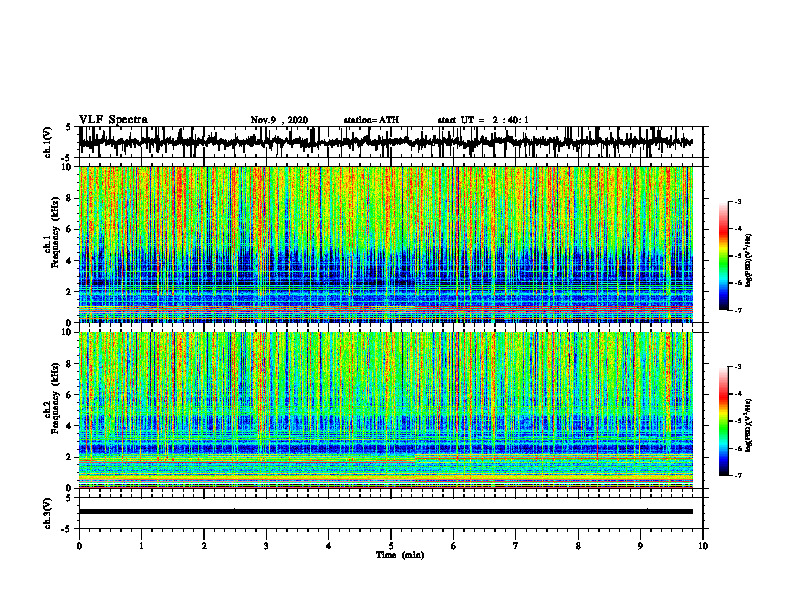Click the ch.3 flat black waveform bar

point(385,512)
